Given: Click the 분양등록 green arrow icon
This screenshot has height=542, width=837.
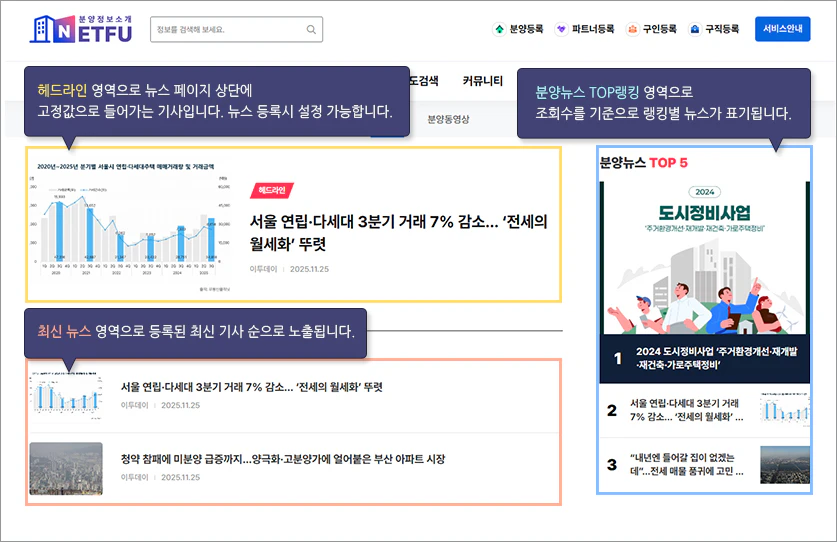Looking at the screenshot, I should (x=499, y=29).
